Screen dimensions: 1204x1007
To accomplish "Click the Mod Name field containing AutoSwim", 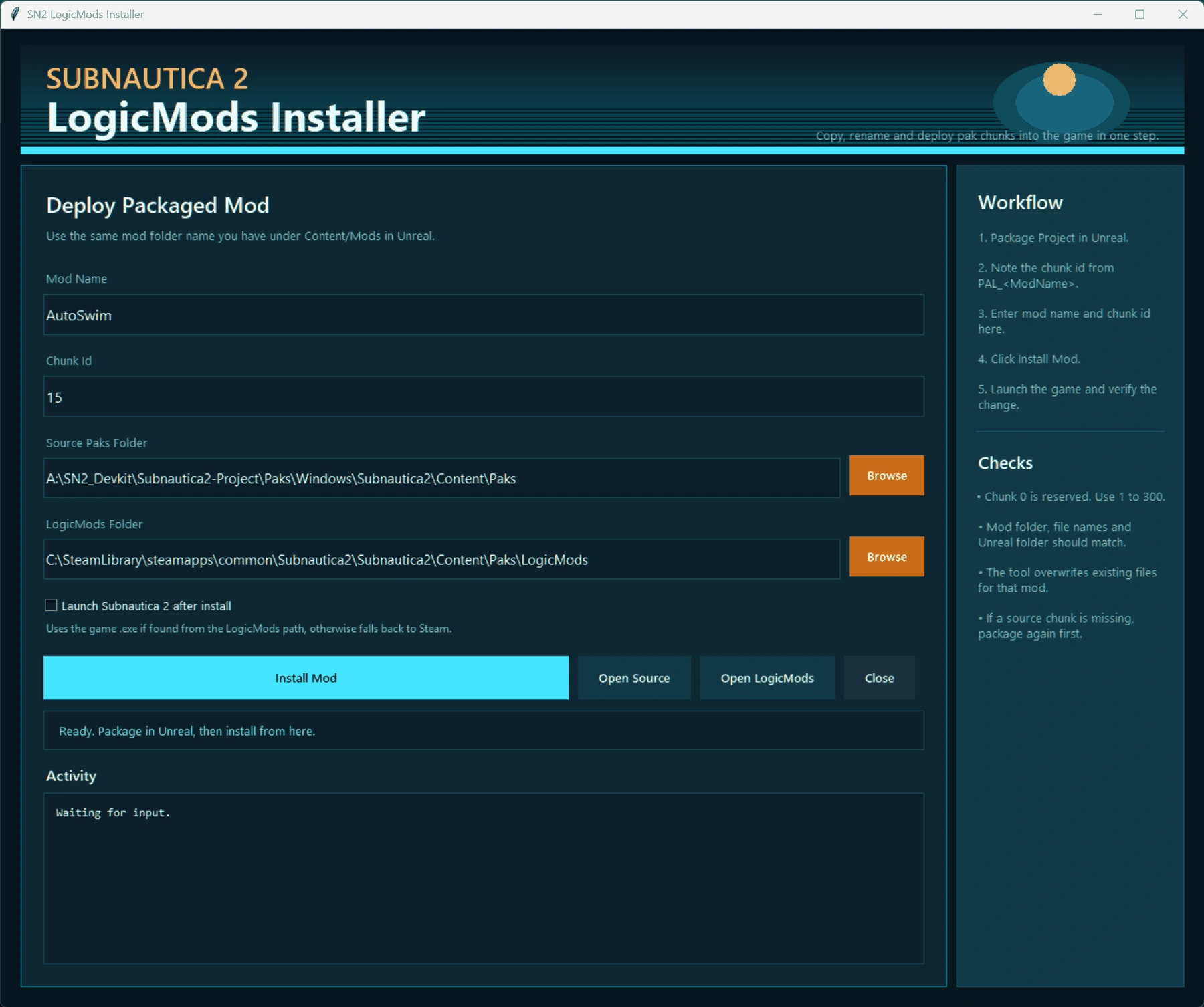I will click(484, 315).
